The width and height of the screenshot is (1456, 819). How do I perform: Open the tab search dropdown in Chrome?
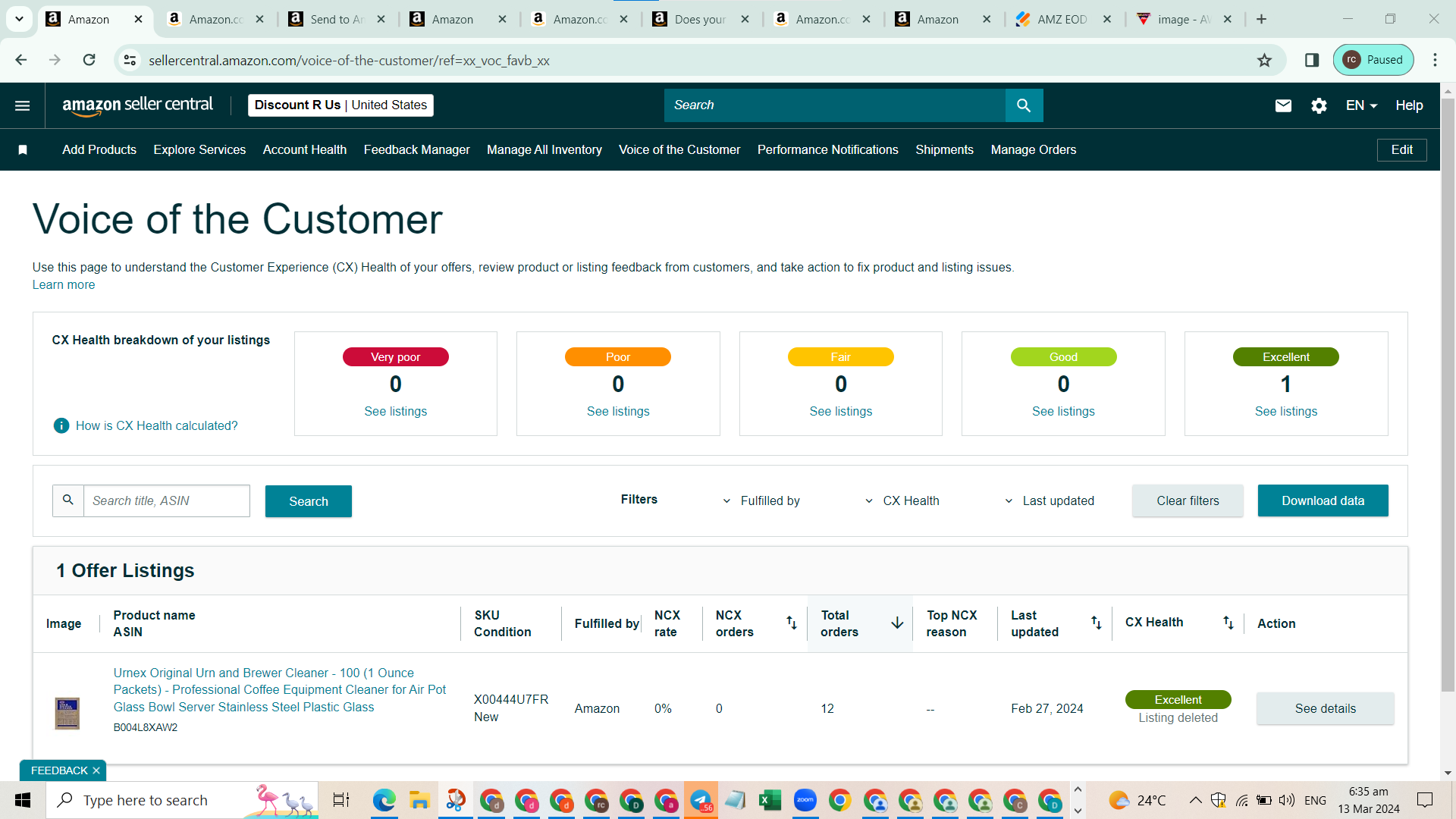tap(19, 19)
